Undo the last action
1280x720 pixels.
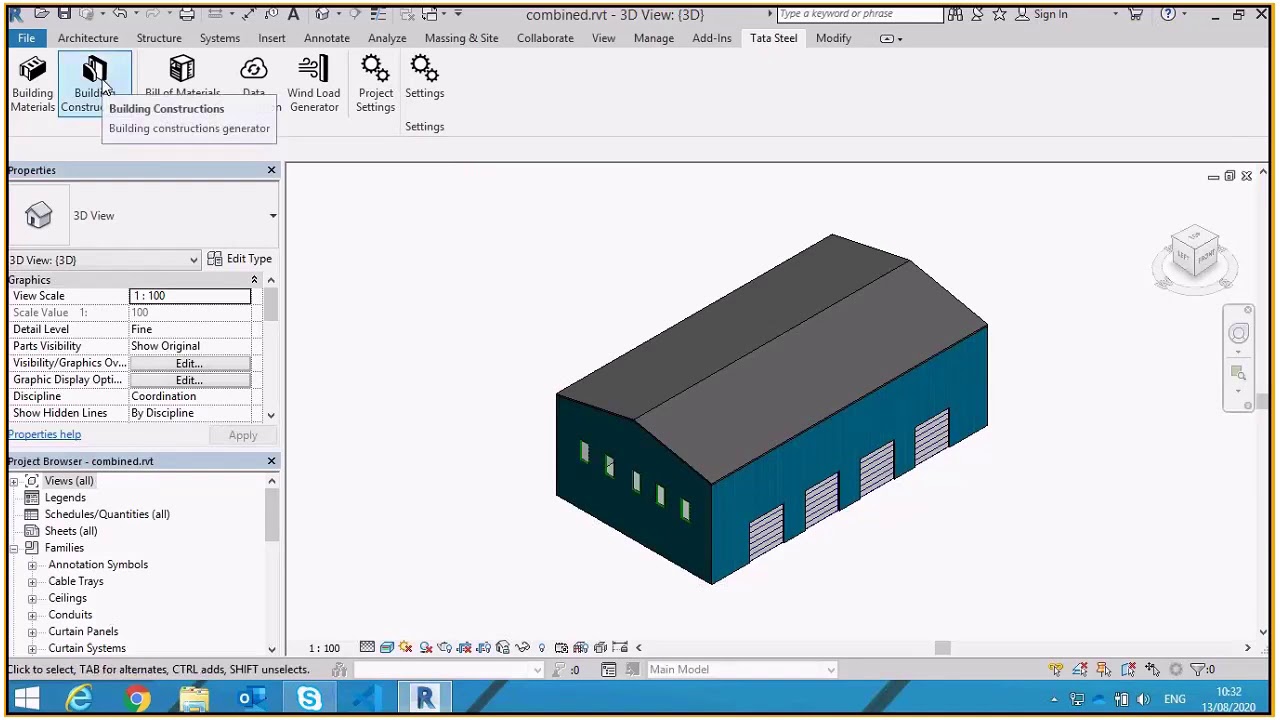point(120,14)
